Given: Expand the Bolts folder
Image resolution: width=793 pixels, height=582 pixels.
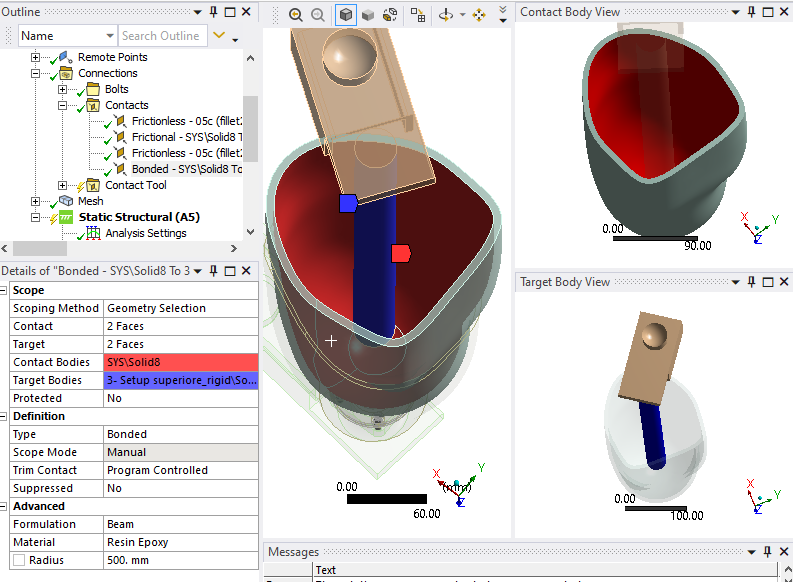Looking at the screenshot, I should [62, 89].
